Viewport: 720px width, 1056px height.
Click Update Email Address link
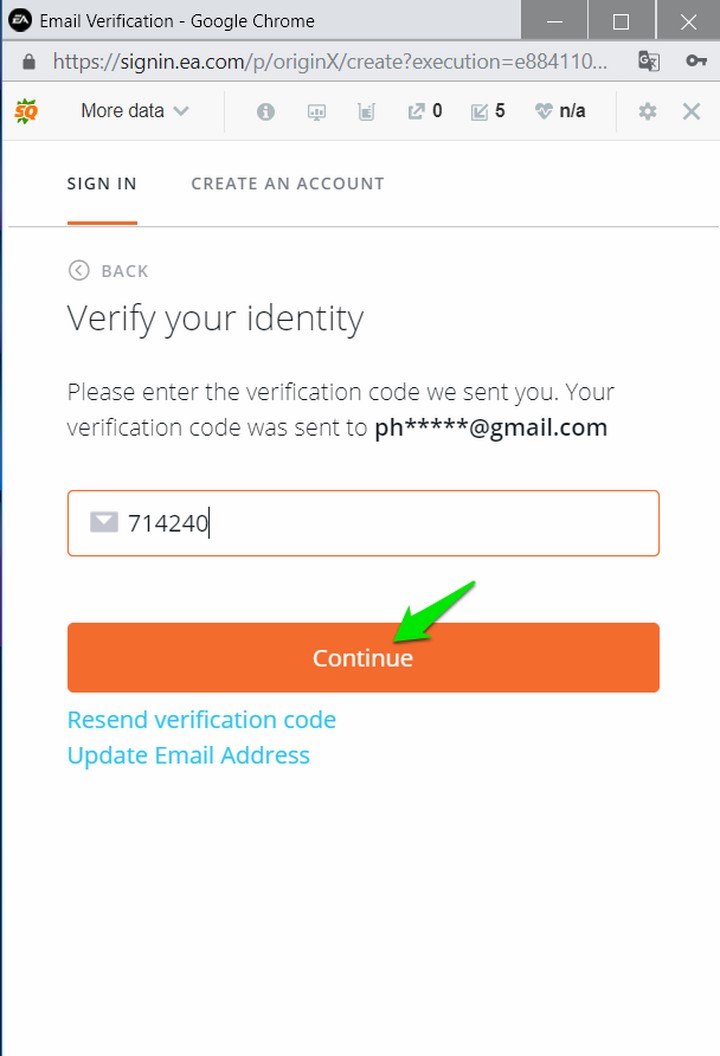click(188, 755)
